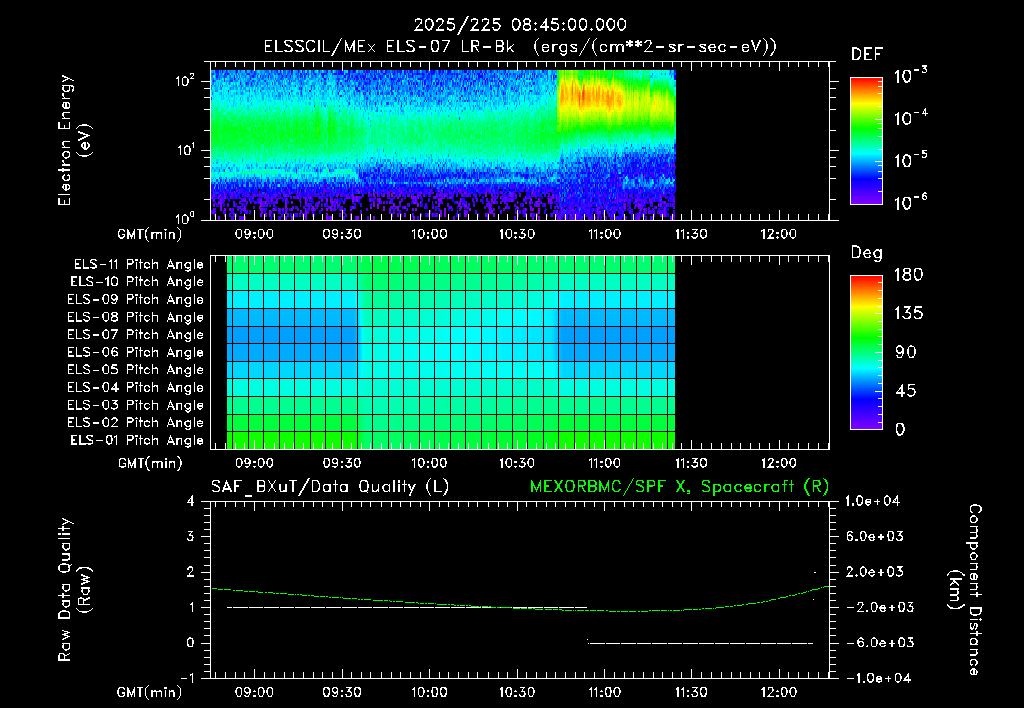Select the ELS-01 Pitch Angle row label
1024x708 pixels.
[136, 440]
